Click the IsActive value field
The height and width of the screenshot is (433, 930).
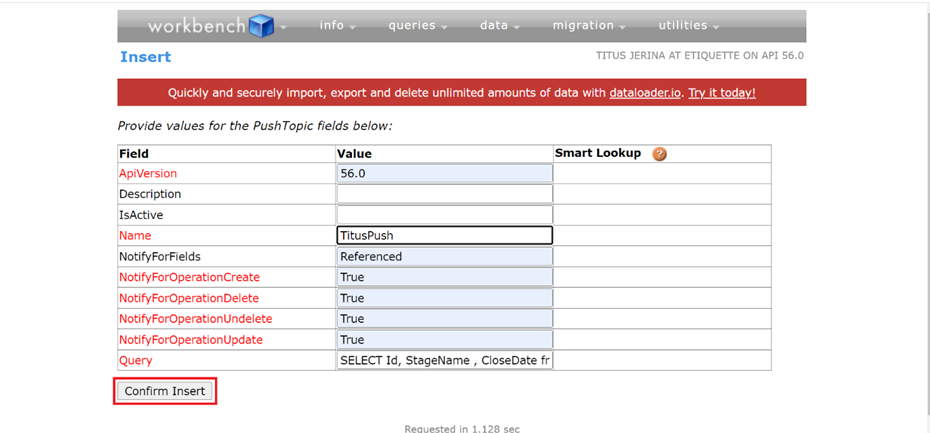[x=444, y=214]
